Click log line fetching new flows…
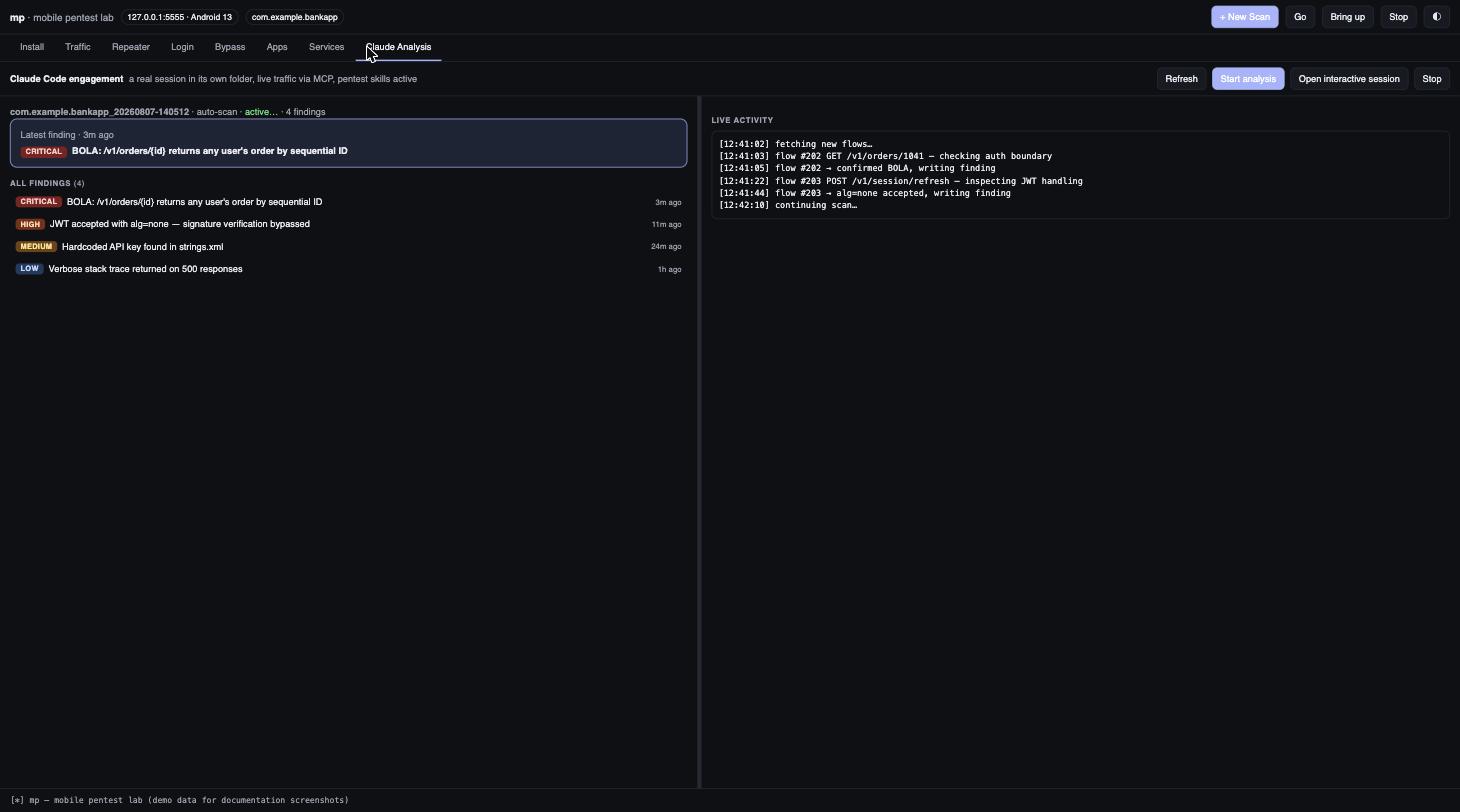 tap(795, 144)
